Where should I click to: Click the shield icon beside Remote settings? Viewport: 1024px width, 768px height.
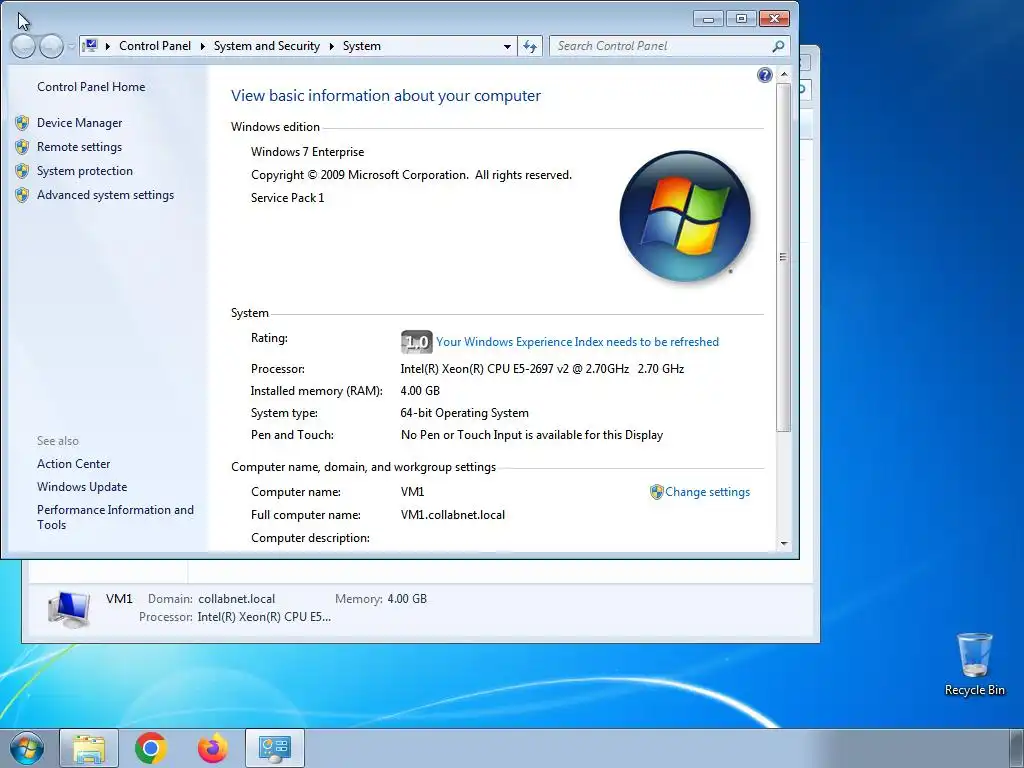pos(22,147)
